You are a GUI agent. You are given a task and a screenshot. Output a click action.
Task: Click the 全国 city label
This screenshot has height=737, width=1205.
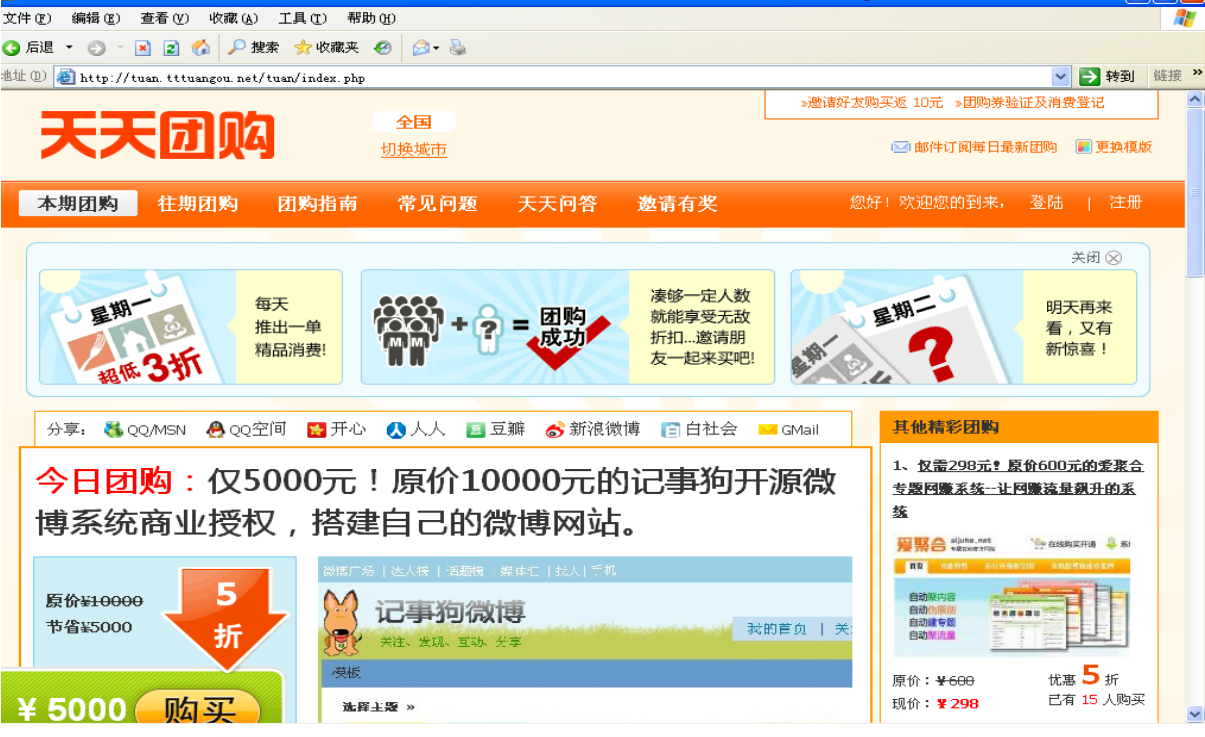[414, 122]
